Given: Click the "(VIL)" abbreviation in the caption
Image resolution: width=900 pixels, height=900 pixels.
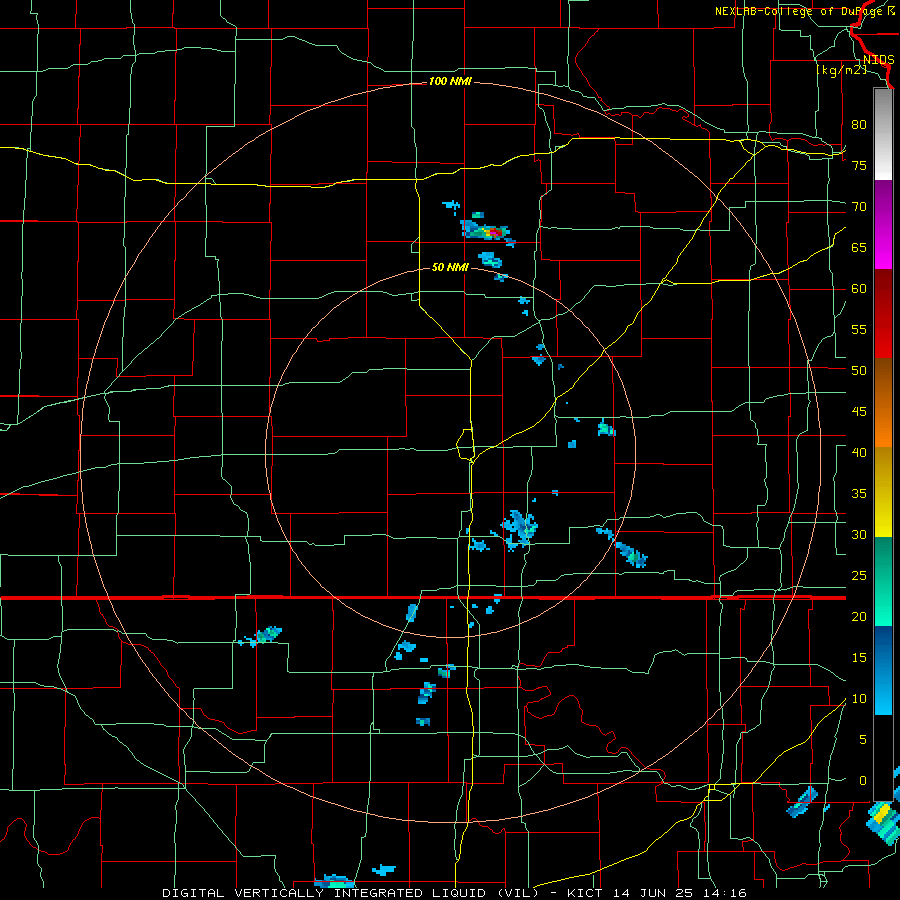Looking at the screenshot, I should click(518, 893).
